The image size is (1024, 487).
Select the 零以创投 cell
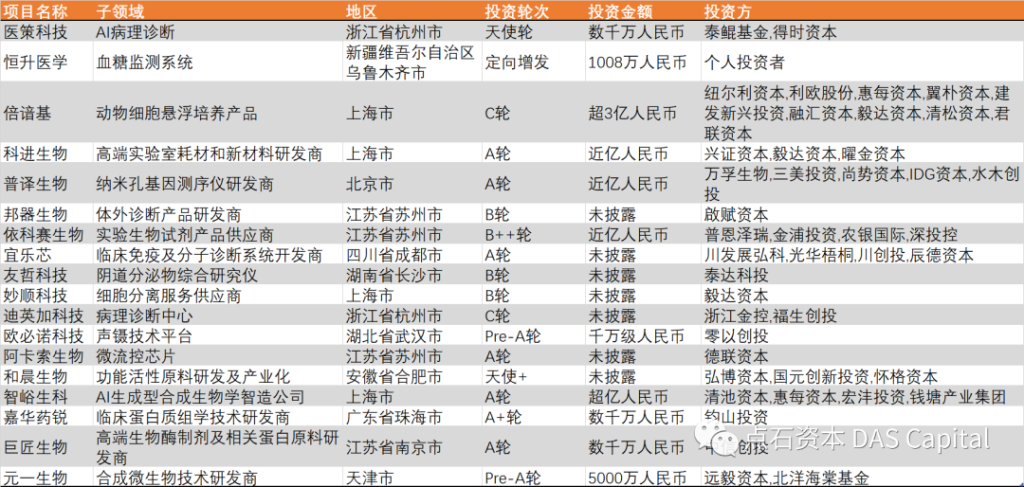pos(863,335)
